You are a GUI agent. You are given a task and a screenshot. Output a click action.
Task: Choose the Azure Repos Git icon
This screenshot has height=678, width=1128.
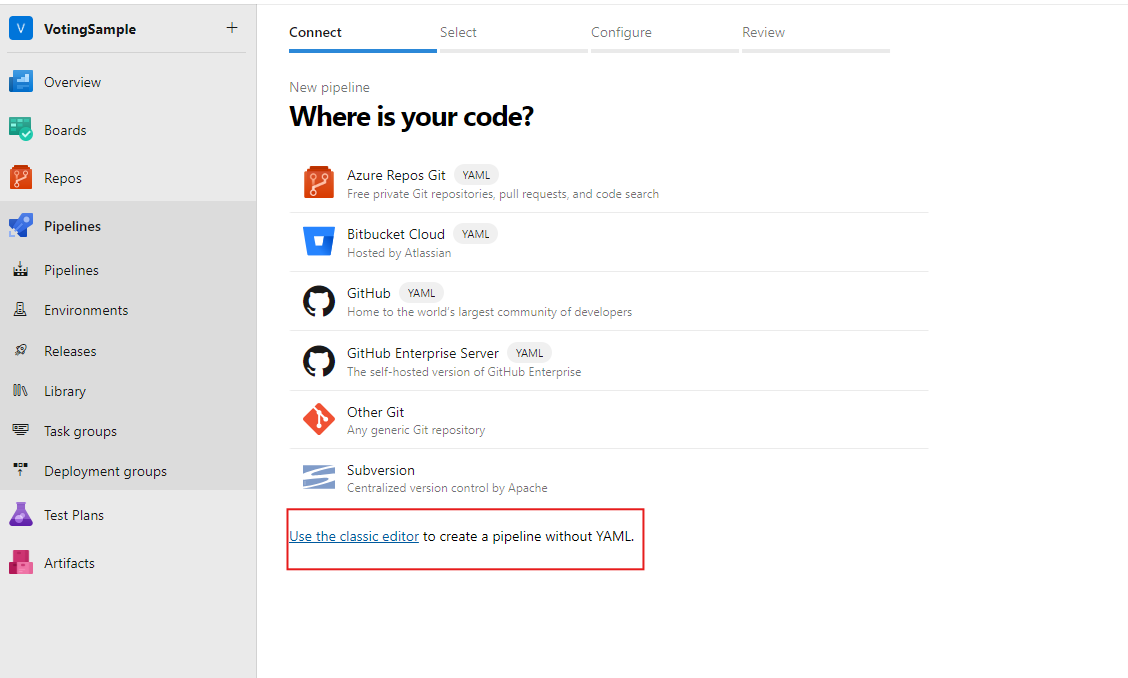pos(319,182)
